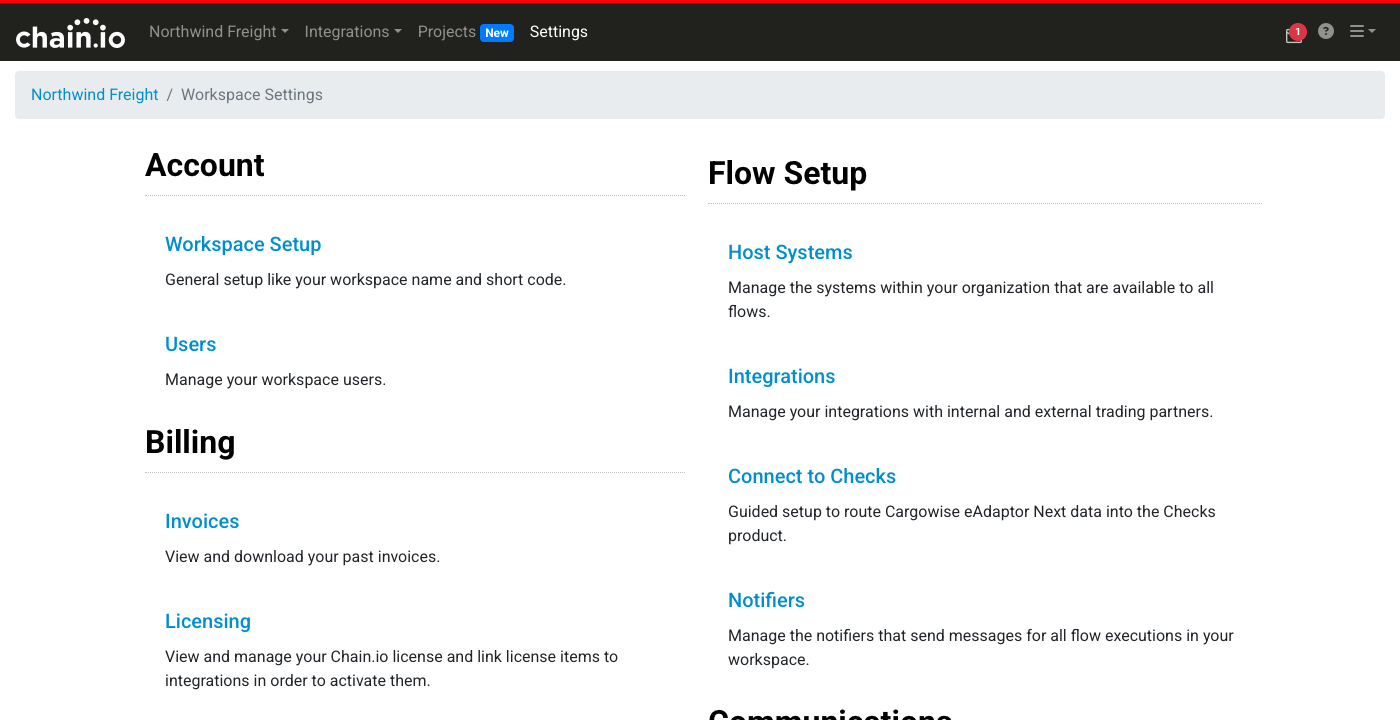Open the Host Systems link
Image resolution: width=1400 pixels, height=720 pixels.
(790, 253)
